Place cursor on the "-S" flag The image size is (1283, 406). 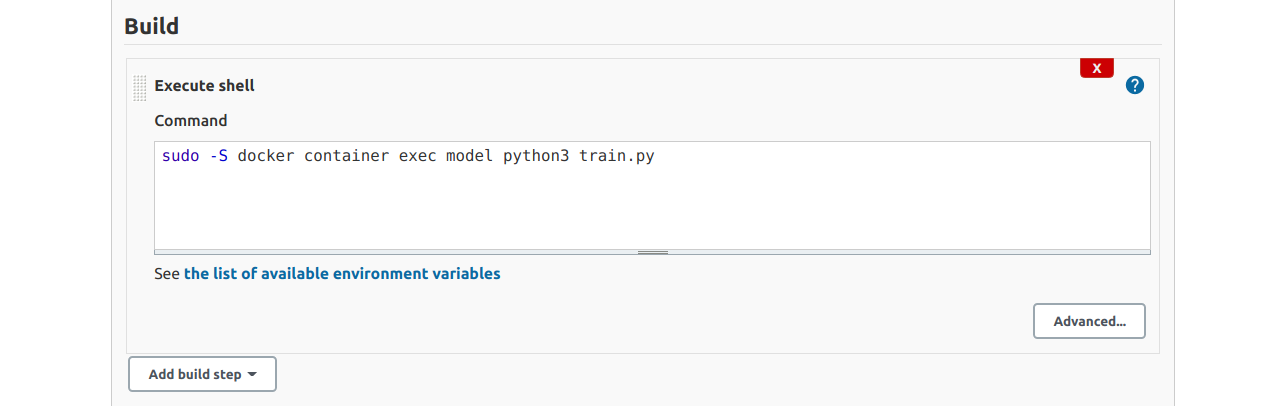click(x=219, y=157)
